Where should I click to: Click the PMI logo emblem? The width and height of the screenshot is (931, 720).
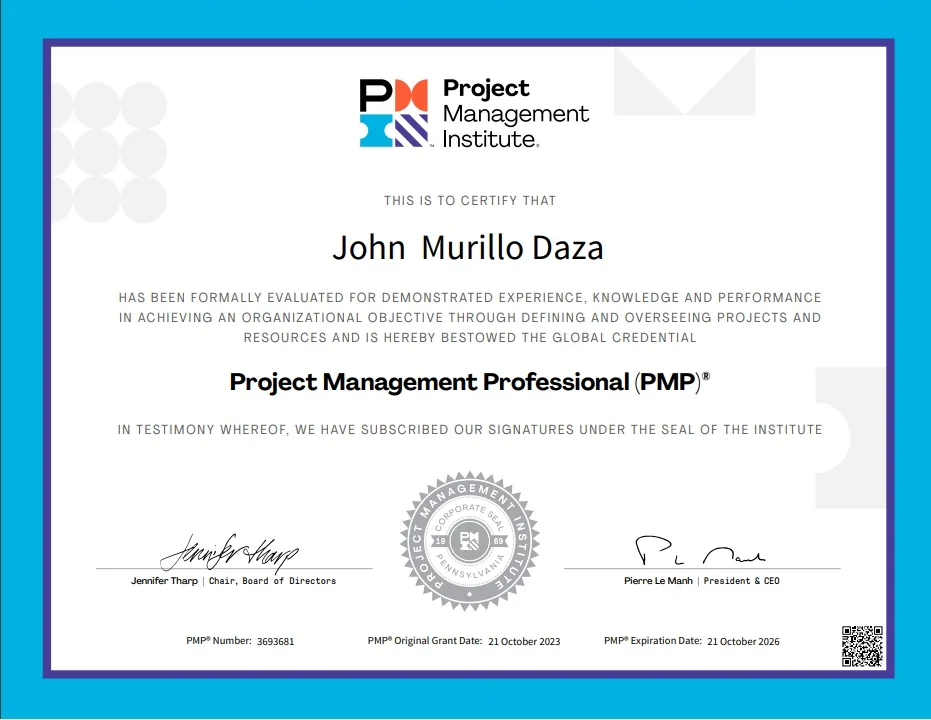394,113
